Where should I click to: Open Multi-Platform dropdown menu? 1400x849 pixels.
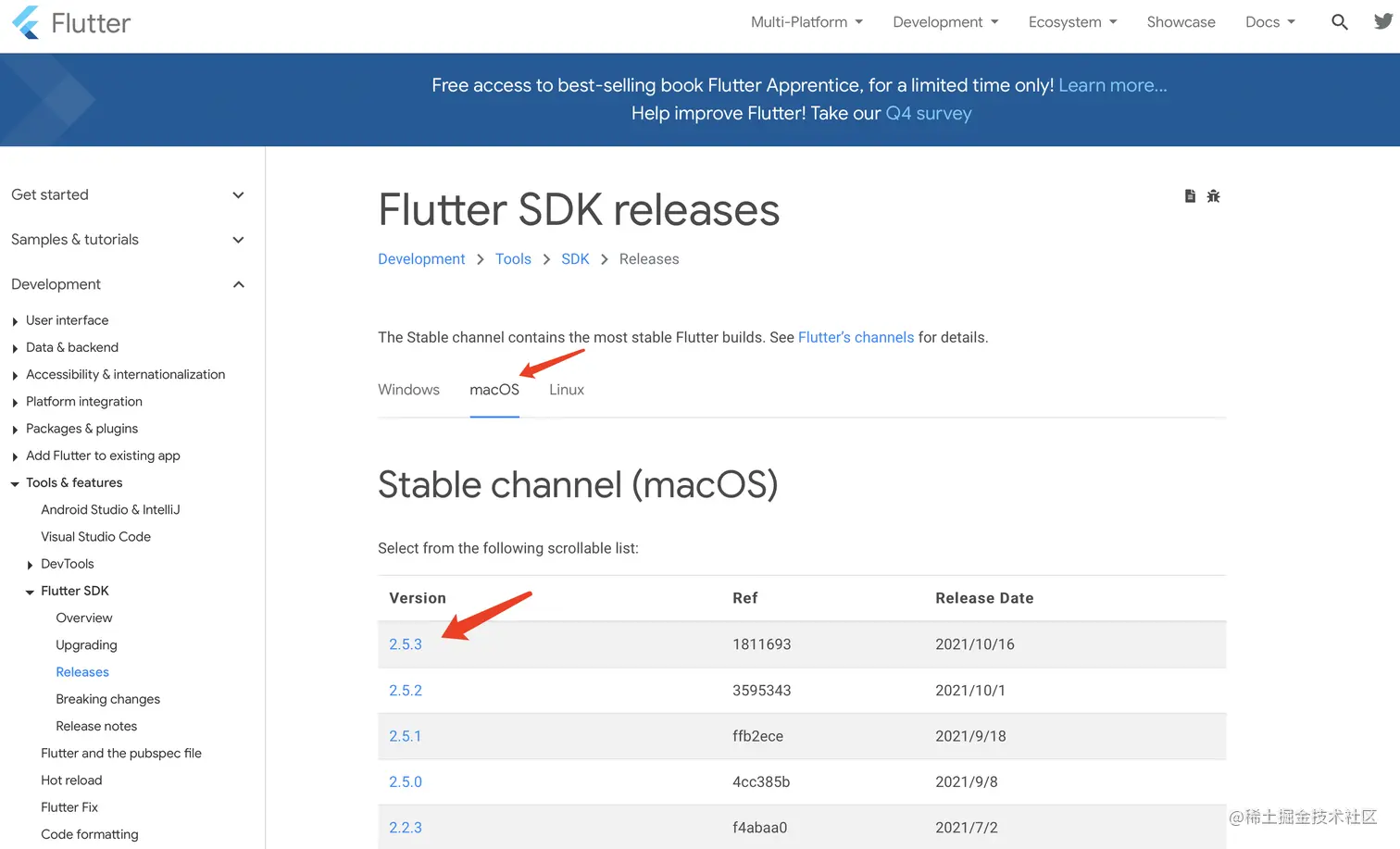tap(806, 22)
